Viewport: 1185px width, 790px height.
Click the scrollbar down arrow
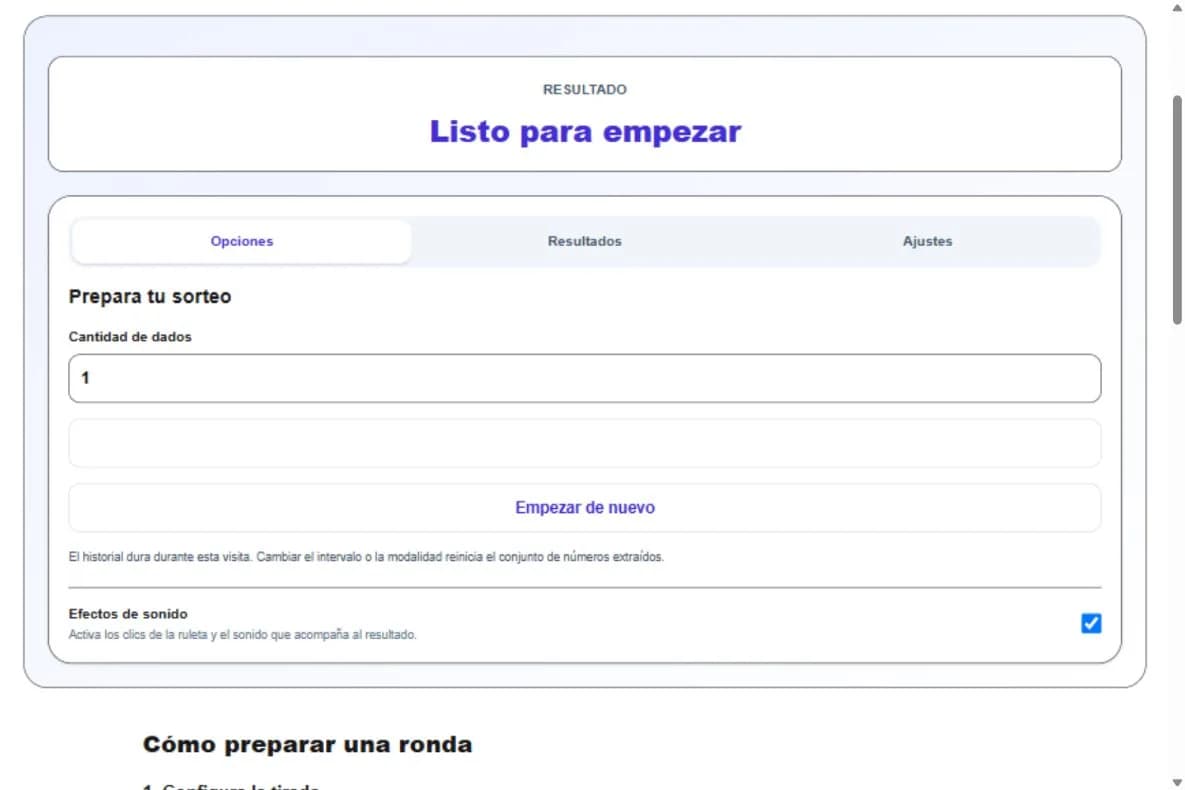(x=1177, y=782)
